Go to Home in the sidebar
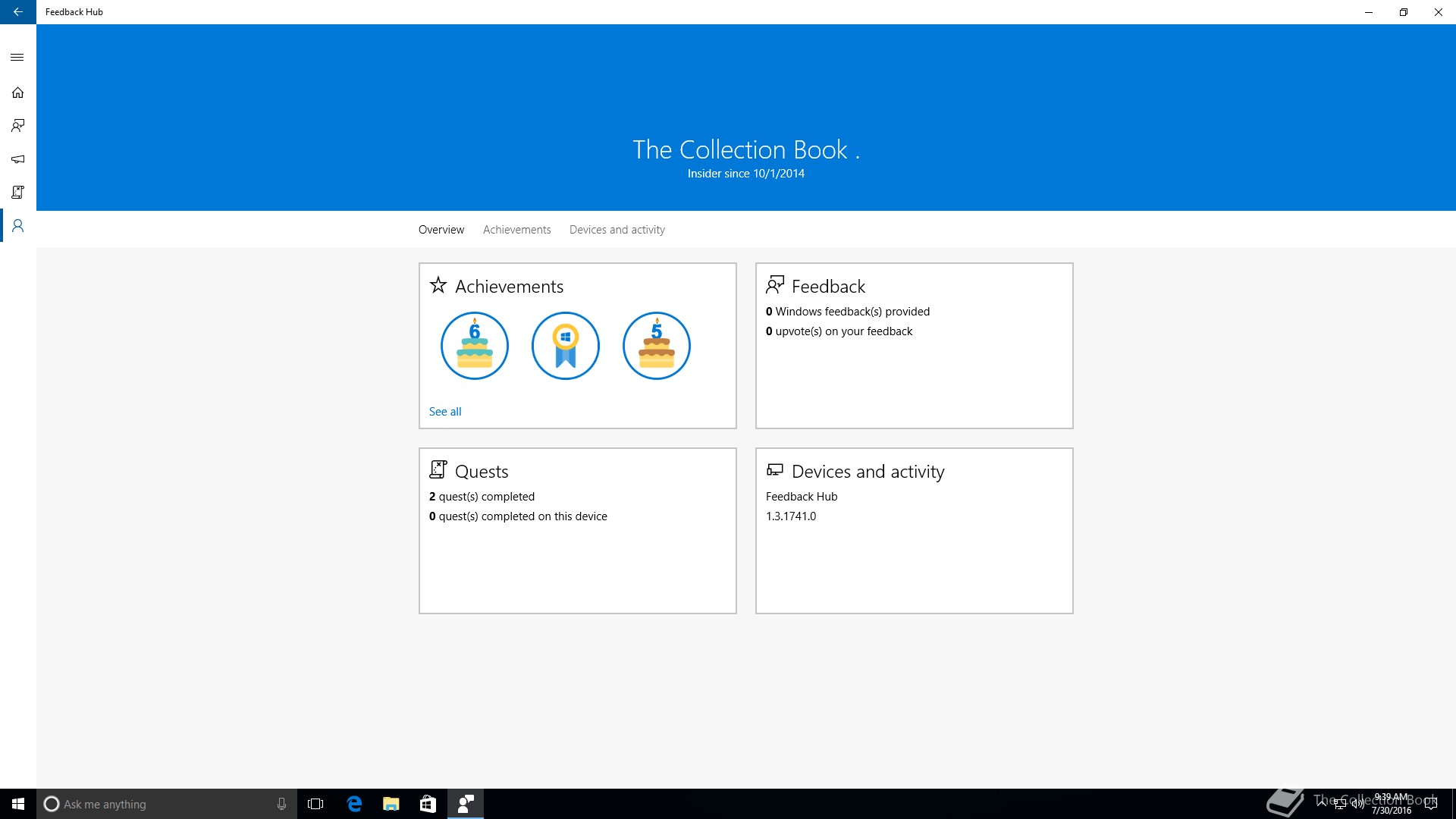 [x=17, y=93]
